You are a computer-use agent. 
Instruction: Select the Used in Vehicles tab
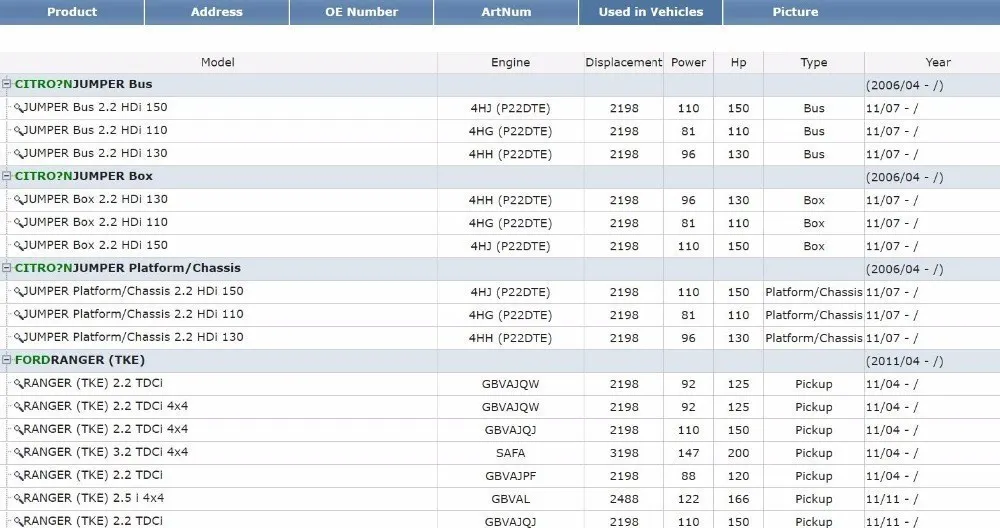pyautogui.click(x=651, y=12)
